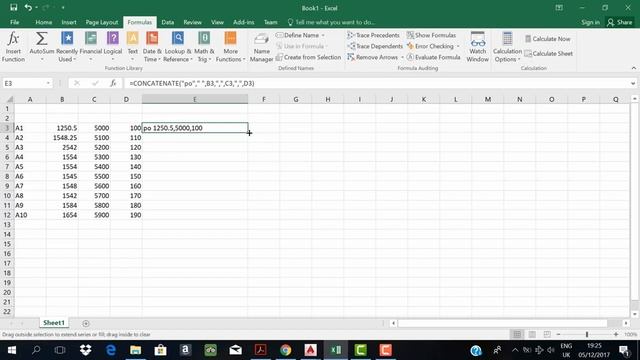Click Calculate Now
The width and height of the screenshot is (640, 360).
547,39
